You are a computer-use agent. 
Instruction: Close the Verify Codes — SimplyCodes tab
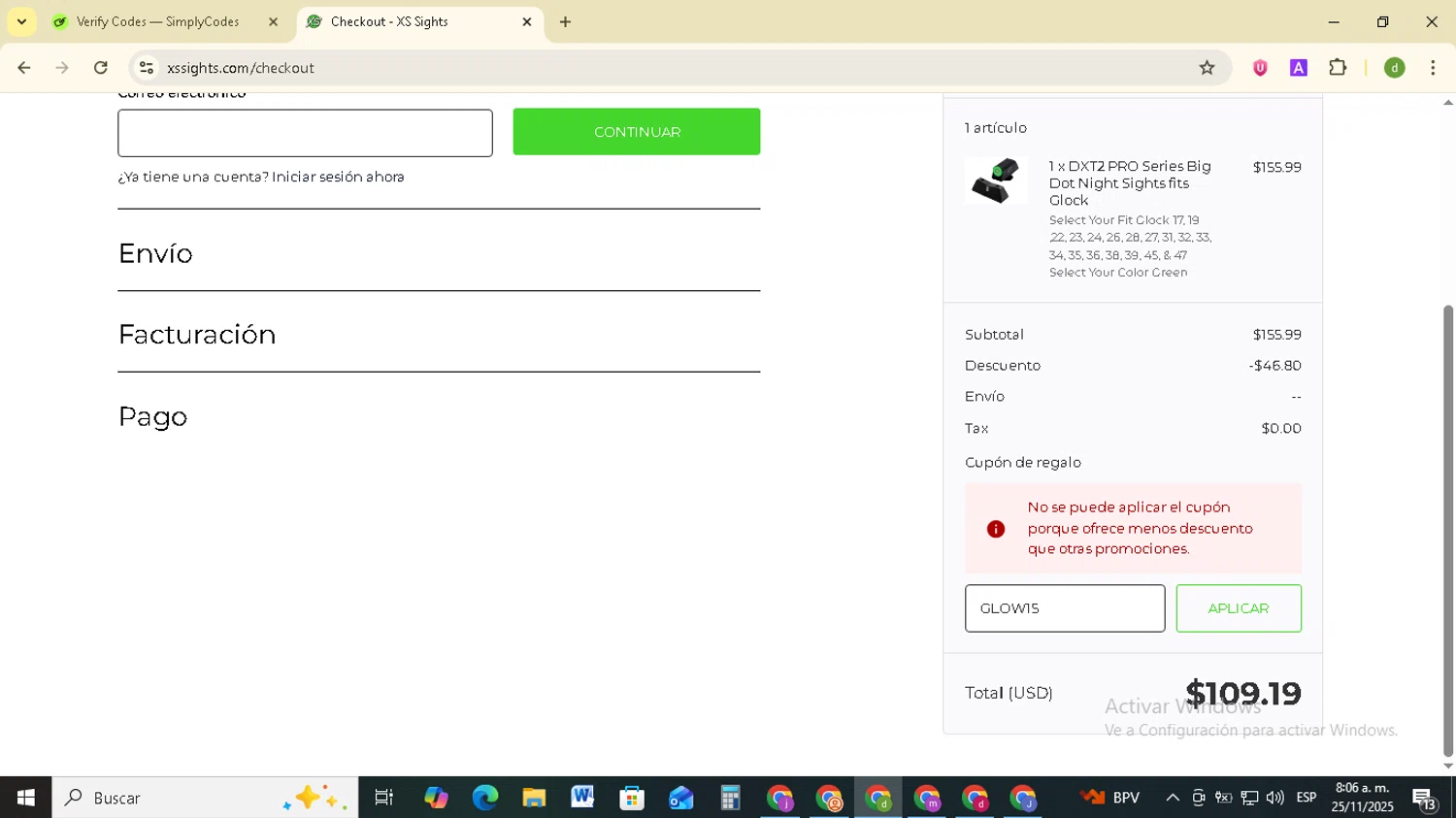273,21
